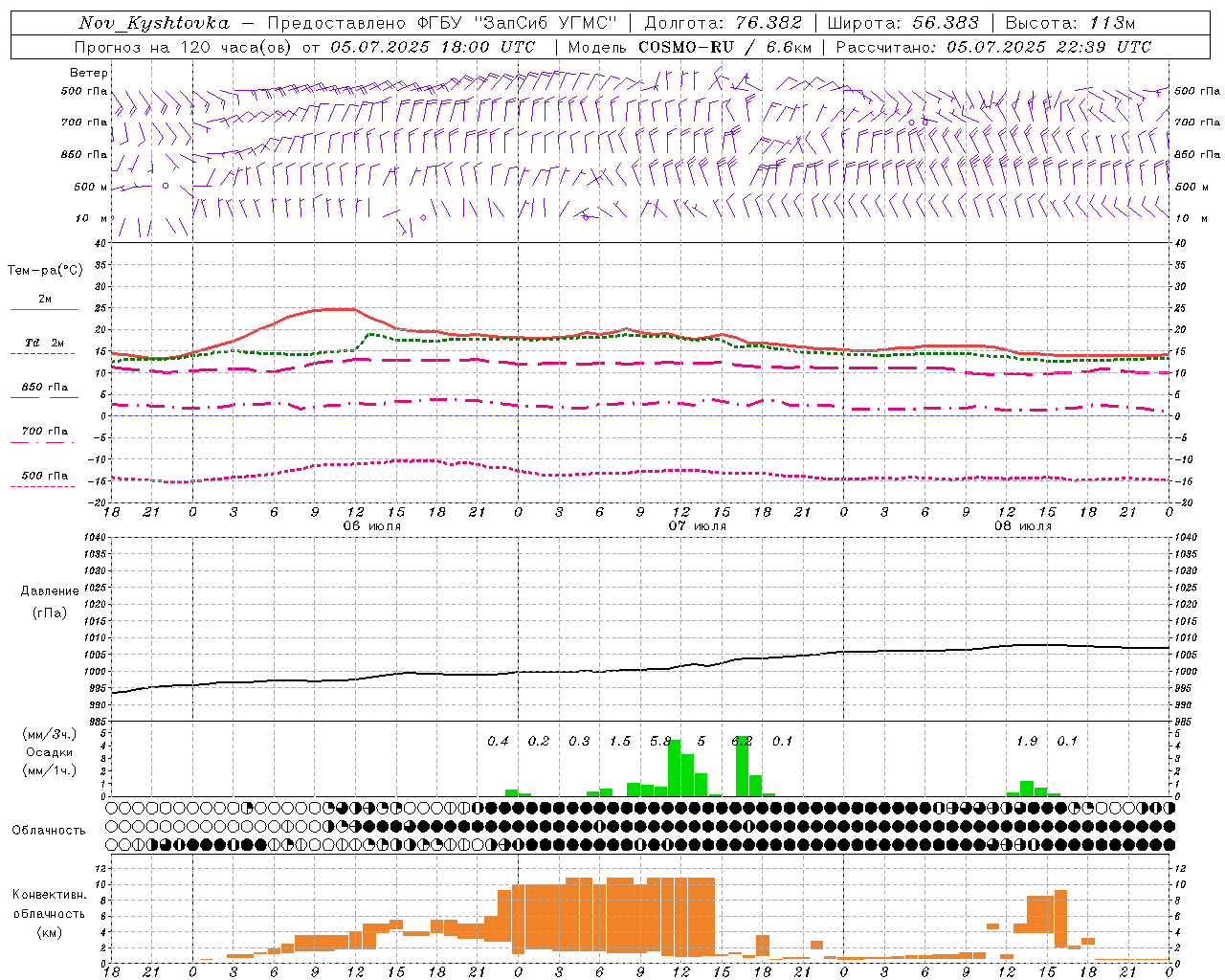
Task: Click the "Высота: 113м" elevation value
Action: [1070, 23]
